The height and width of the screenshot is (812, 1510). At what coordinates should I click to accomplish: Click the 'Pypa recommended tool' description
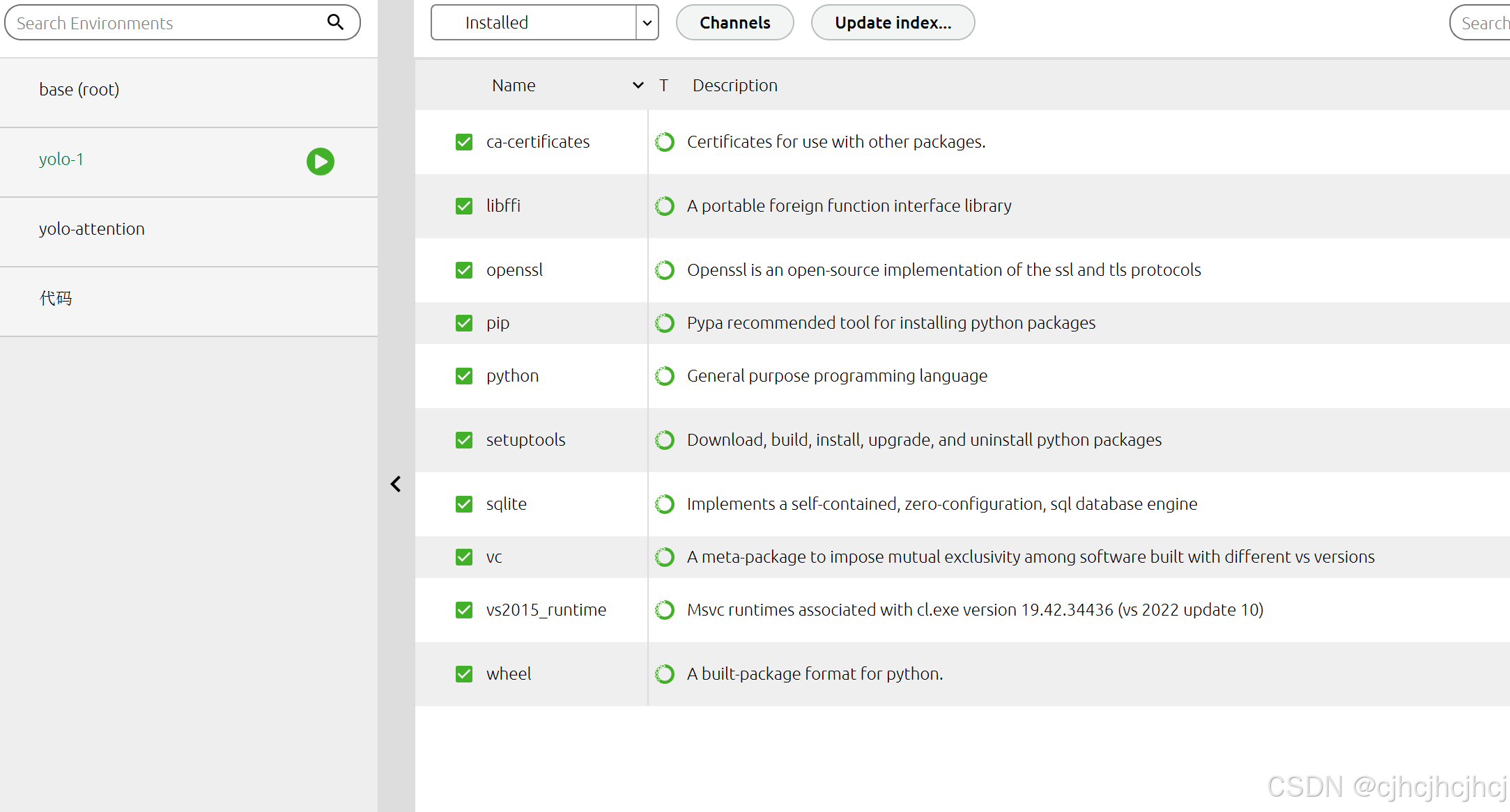(891, 323)
